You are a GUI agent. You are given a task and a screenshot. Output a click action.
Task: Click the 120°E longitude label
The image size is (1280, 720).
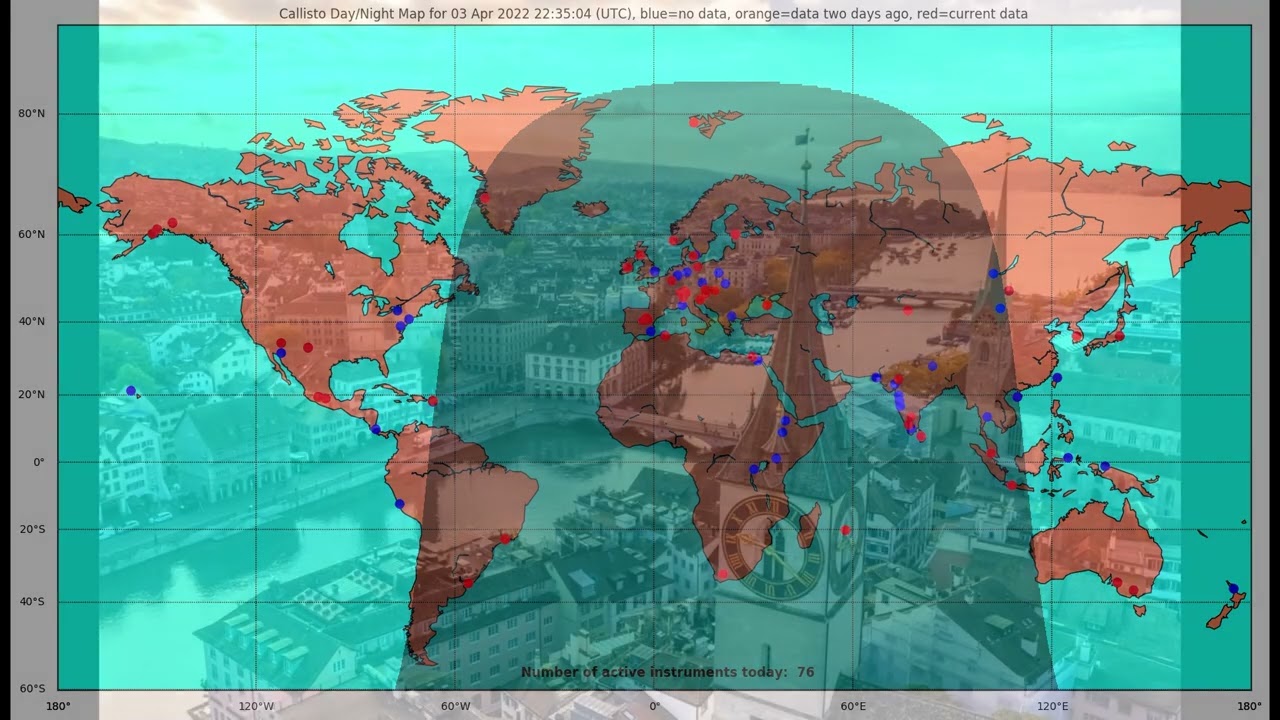(1052, 706)
